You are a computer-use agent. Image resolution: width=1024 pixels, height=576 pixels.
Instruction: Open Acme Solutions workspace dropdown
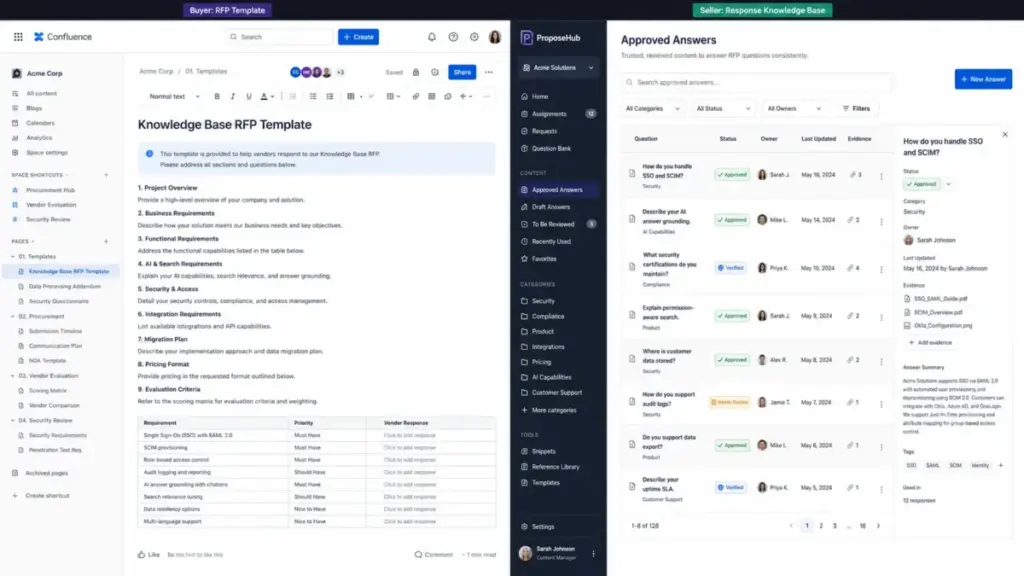coord(558,68)
